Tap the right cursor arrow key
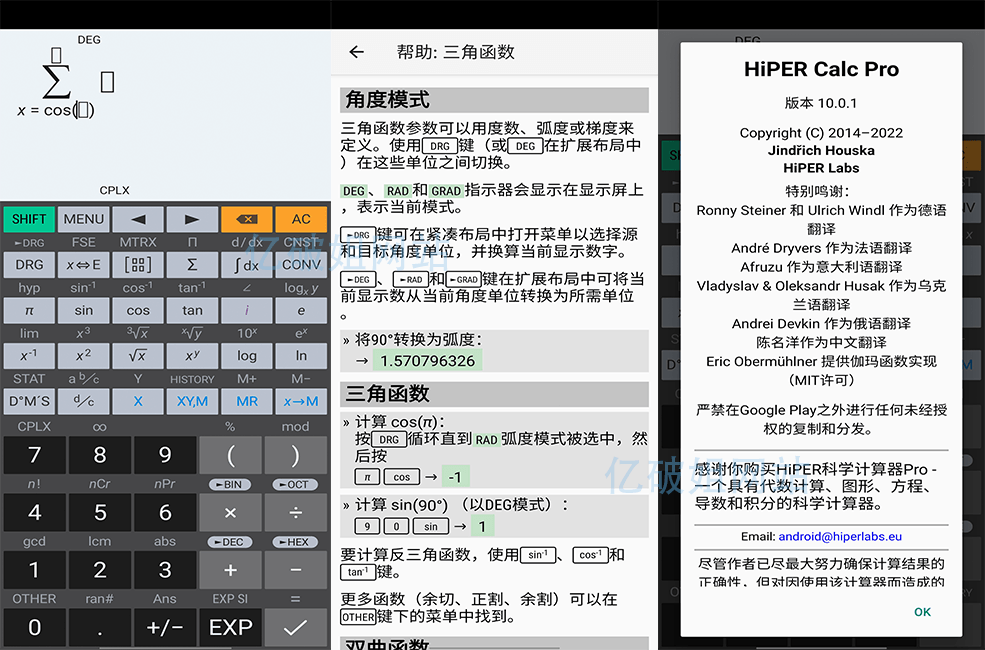 tap(192, 219)
